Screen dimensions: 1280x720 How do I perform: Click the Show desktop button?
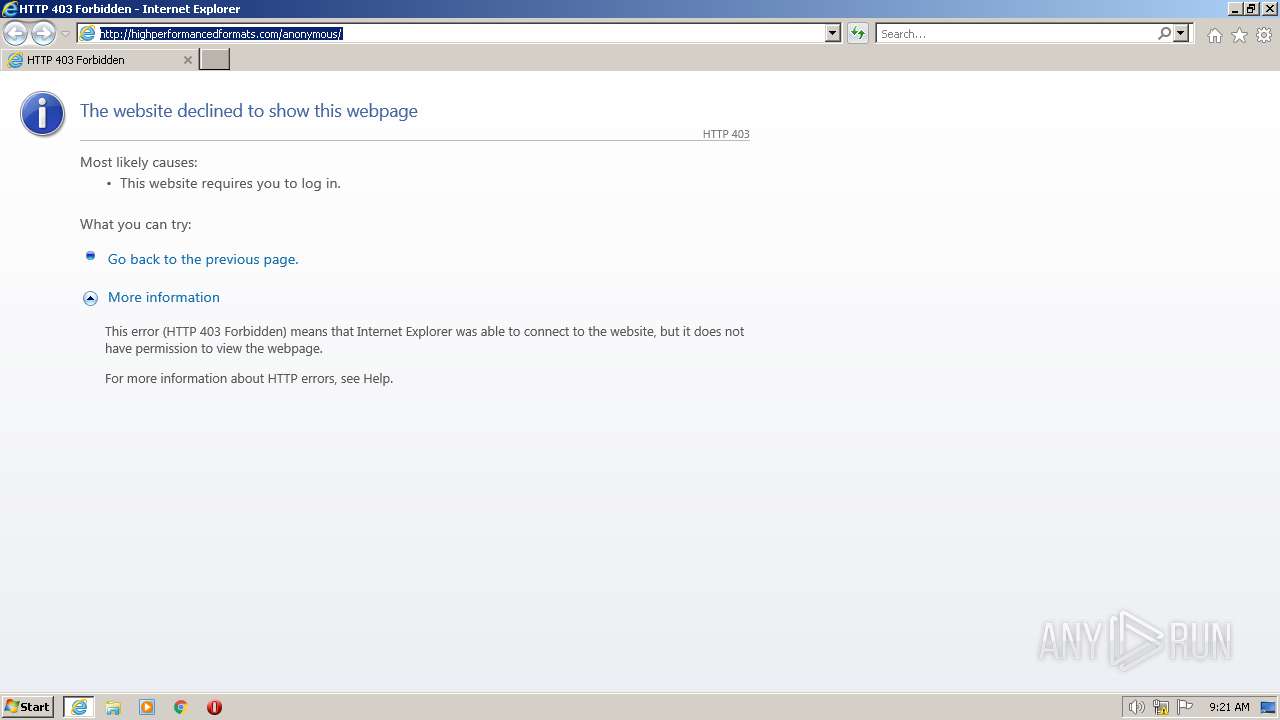[1269, 707]
